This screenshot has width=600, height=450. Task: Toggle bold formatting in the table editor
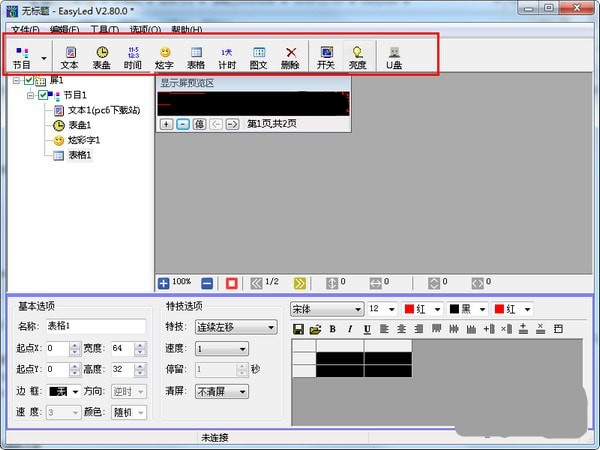tap(333, 329)
